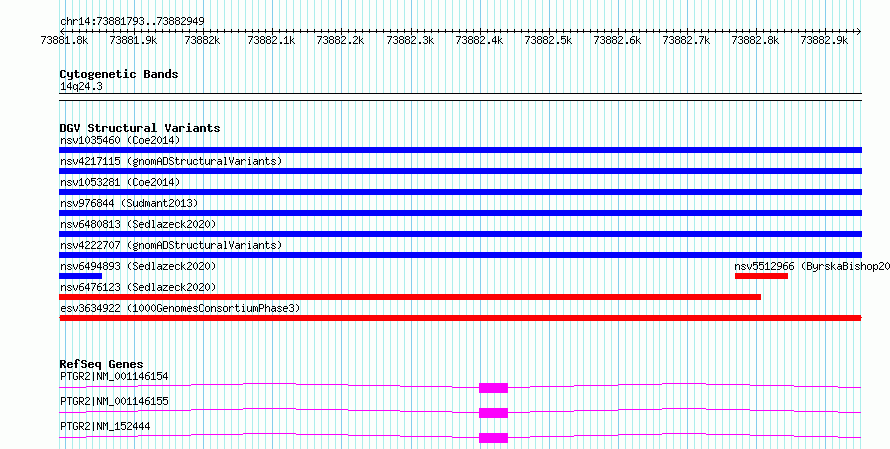Select the Cytogenetic Bands track title
Viewport: 890px width, 449px height.
click(x=119, y=74)
